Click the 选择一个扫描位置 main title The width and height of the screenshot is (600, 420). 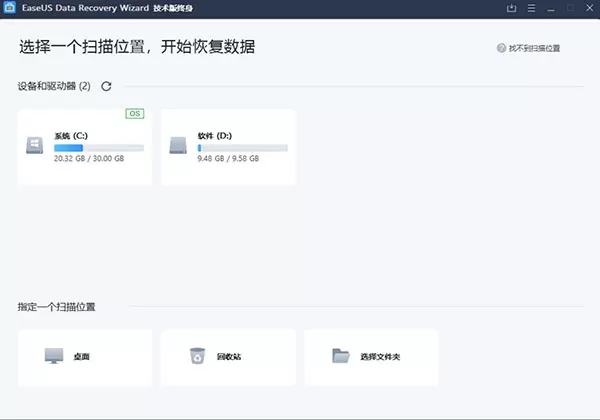[x=137, y=47]
